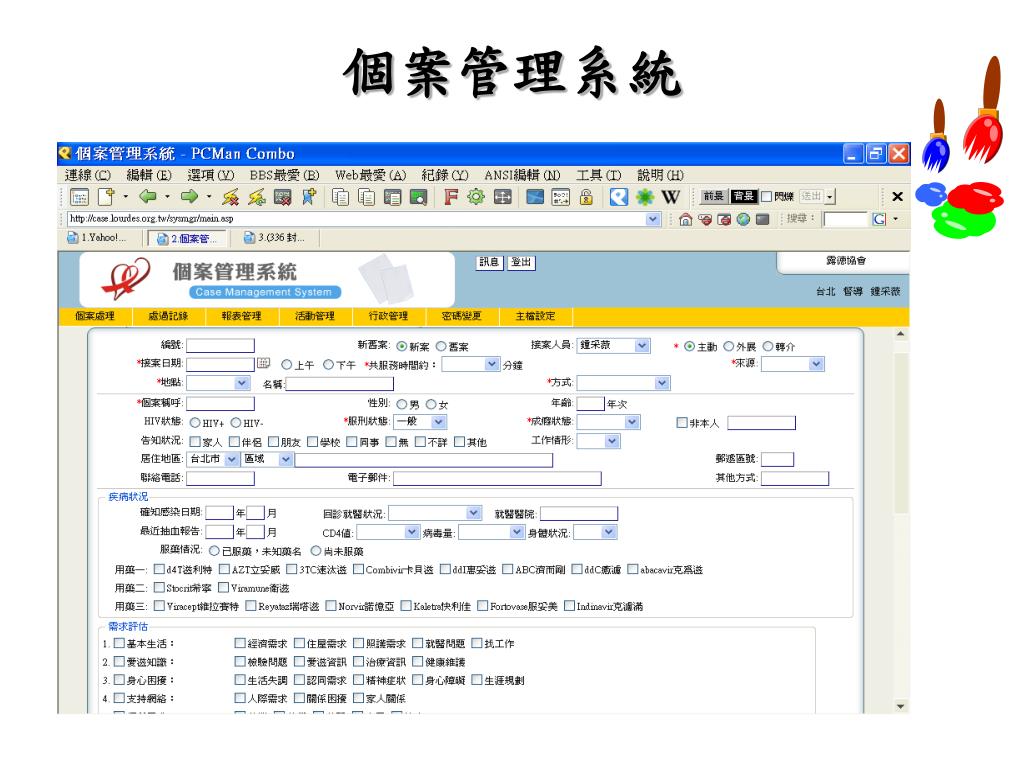Viewport: 1024px width, 768px height.
Task: Open the calendar picker next to 接案日期
Action: click(263, 362)
